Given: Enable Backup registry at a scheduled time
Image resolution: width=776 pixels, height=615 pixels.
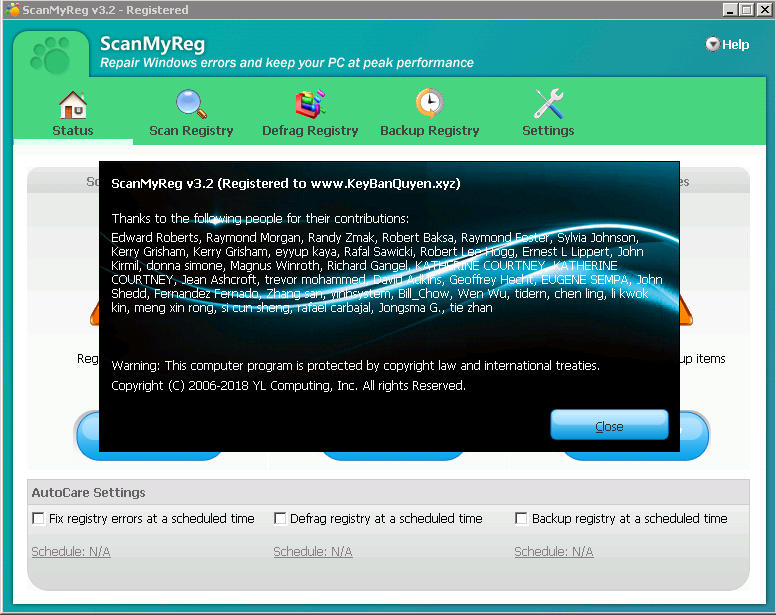Looking at the screenshot, I should pyautogui.click(x=521, y=518).
